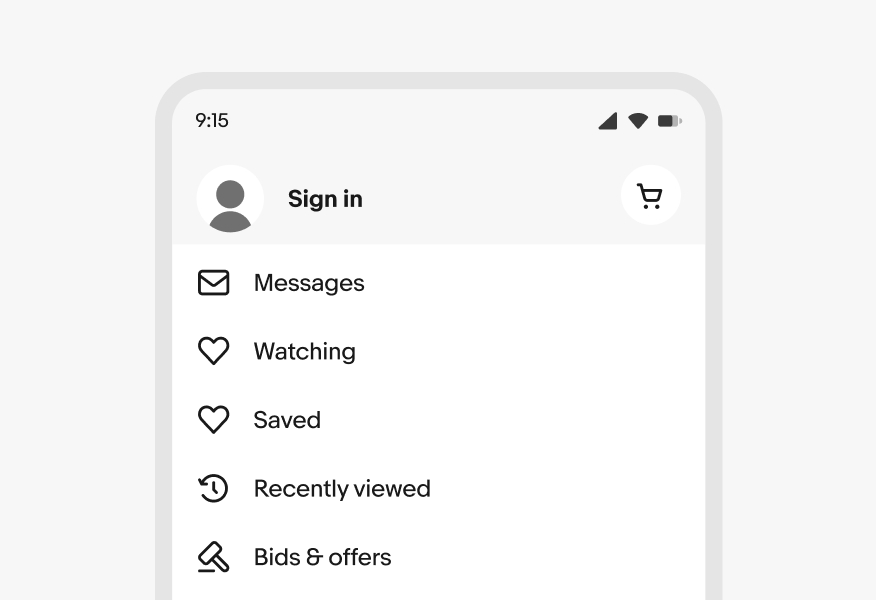Open the shopping cart
The image size is (876, 600).
tap(650, 196)
